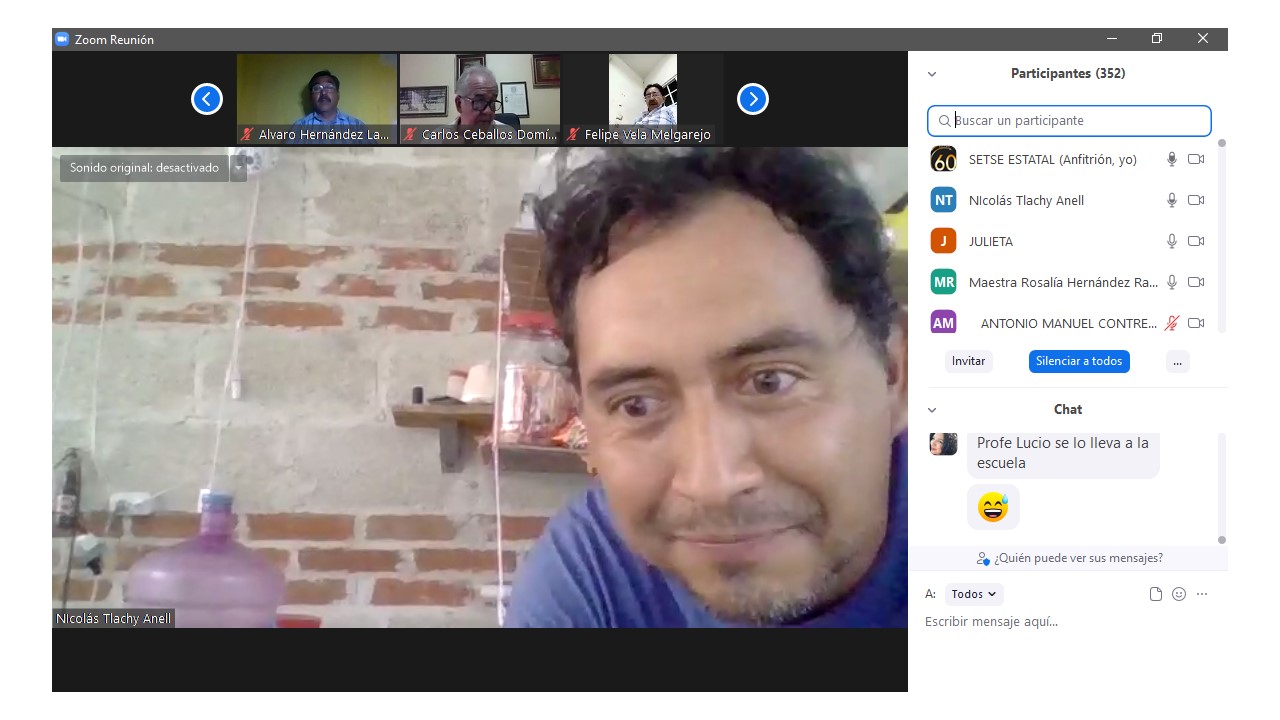Image resolution: width=1280 pixels, height=720 pixels.
Task: Open the chat emoji picker icon
Action: pos(1179,594)
